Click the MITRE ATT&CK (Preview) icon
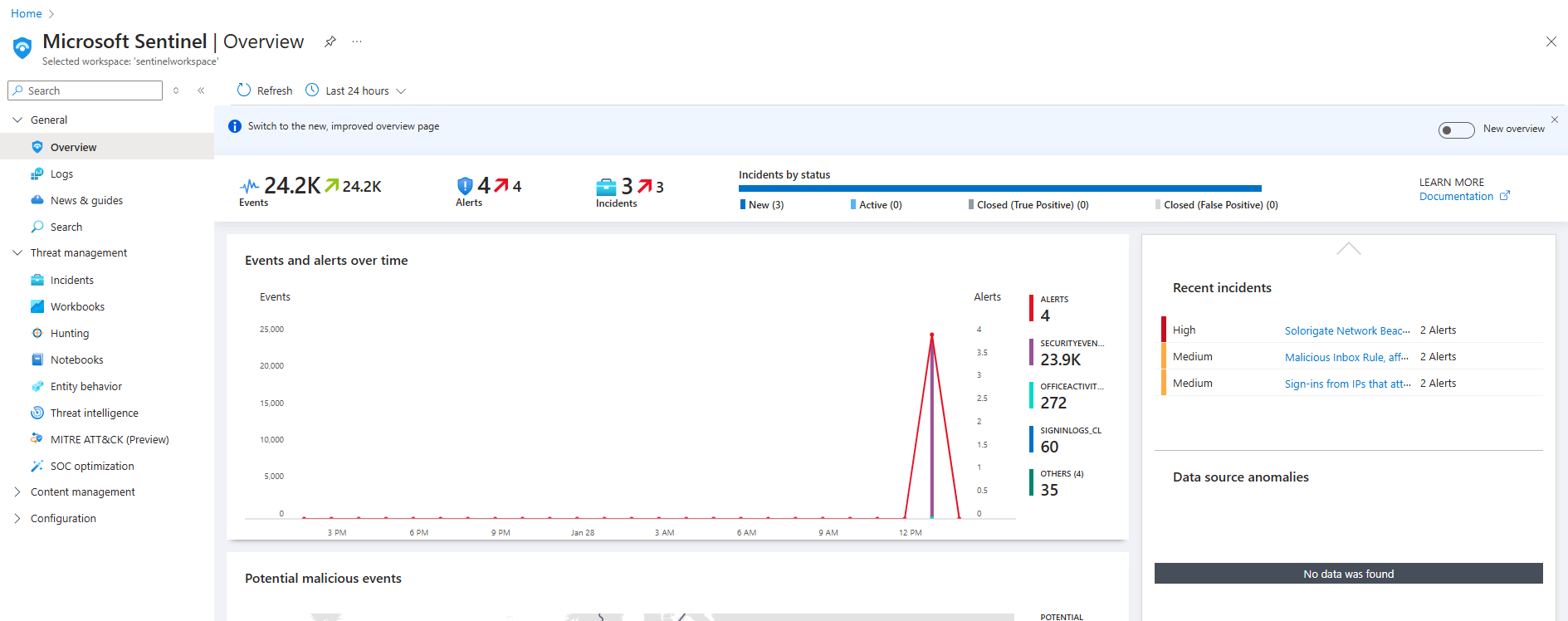The height and width of the screenshot is (621, 1568). tap(37, 439)
